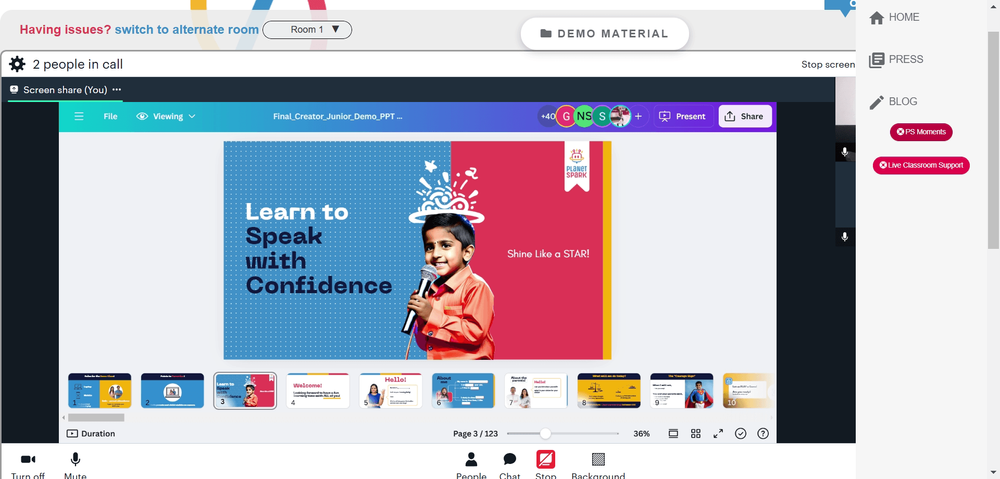Open the help question mark icon
The height and width of the screenshot is (479, 1000).
[763, 434]
